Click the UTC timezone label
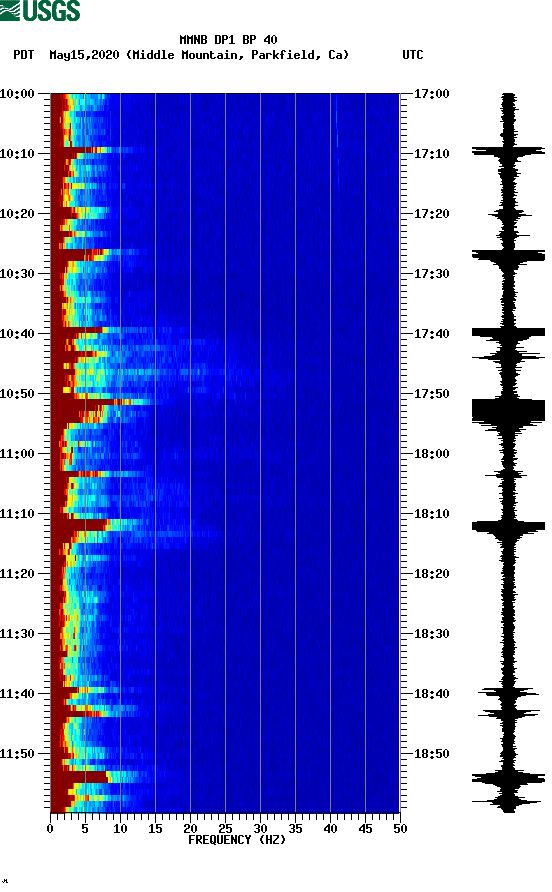 [413, 55]
